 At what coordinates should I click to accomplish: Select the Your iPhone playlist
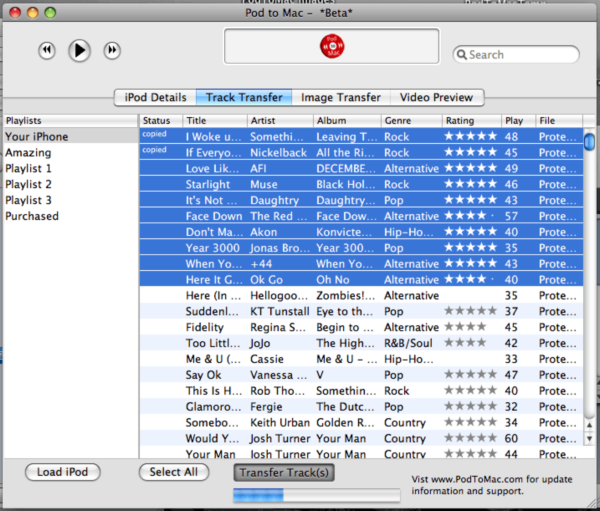[x=71, y=137]
